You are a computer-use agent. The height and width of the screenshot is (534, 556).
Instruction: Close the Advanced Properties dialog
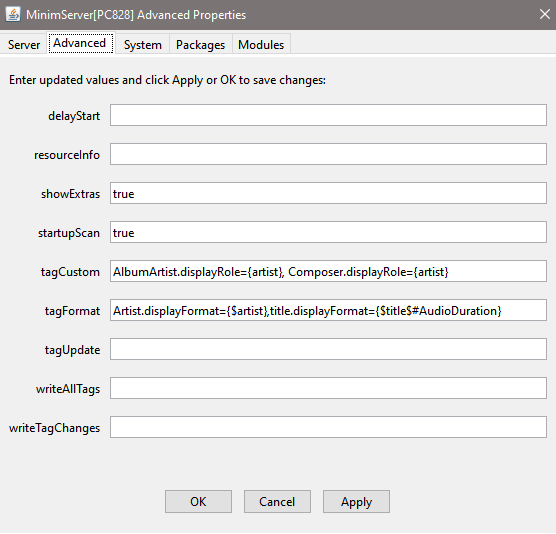[544, 15]
